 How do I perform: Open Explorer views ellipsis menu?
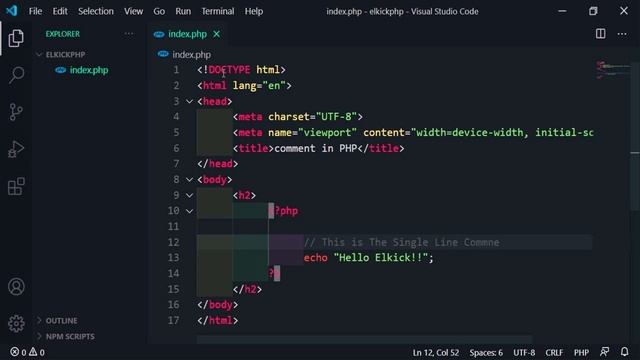coord(129,34)
